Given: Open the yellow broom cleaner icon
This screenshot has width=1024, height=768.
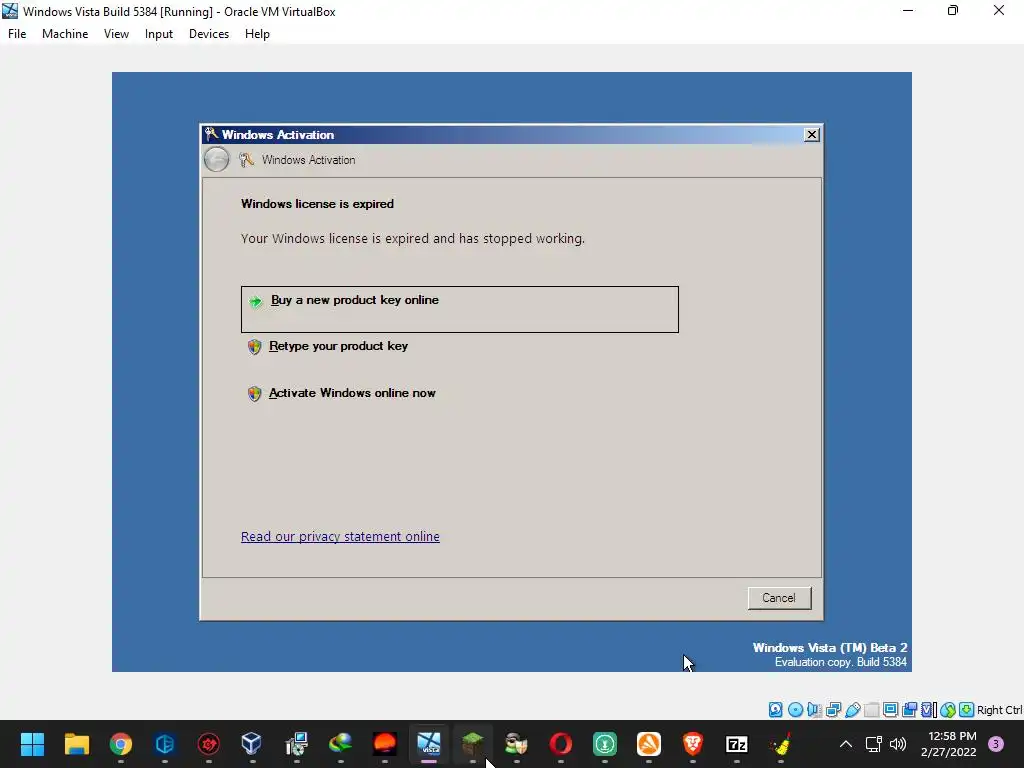Looking at the screenshot, I should point(780,744).
